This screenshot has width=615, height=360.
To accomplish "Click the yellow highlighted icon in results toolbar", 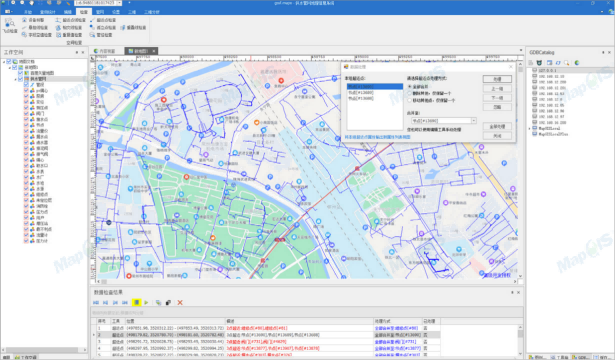I will coord(136,302).
